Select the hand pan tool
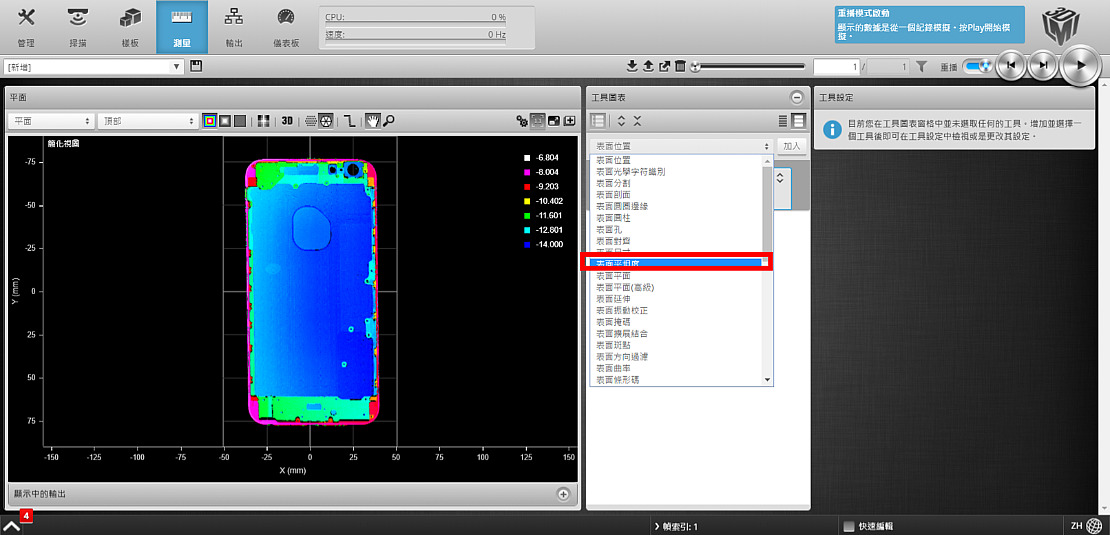This screenshot has height=535, width=1110. [372, 121]
